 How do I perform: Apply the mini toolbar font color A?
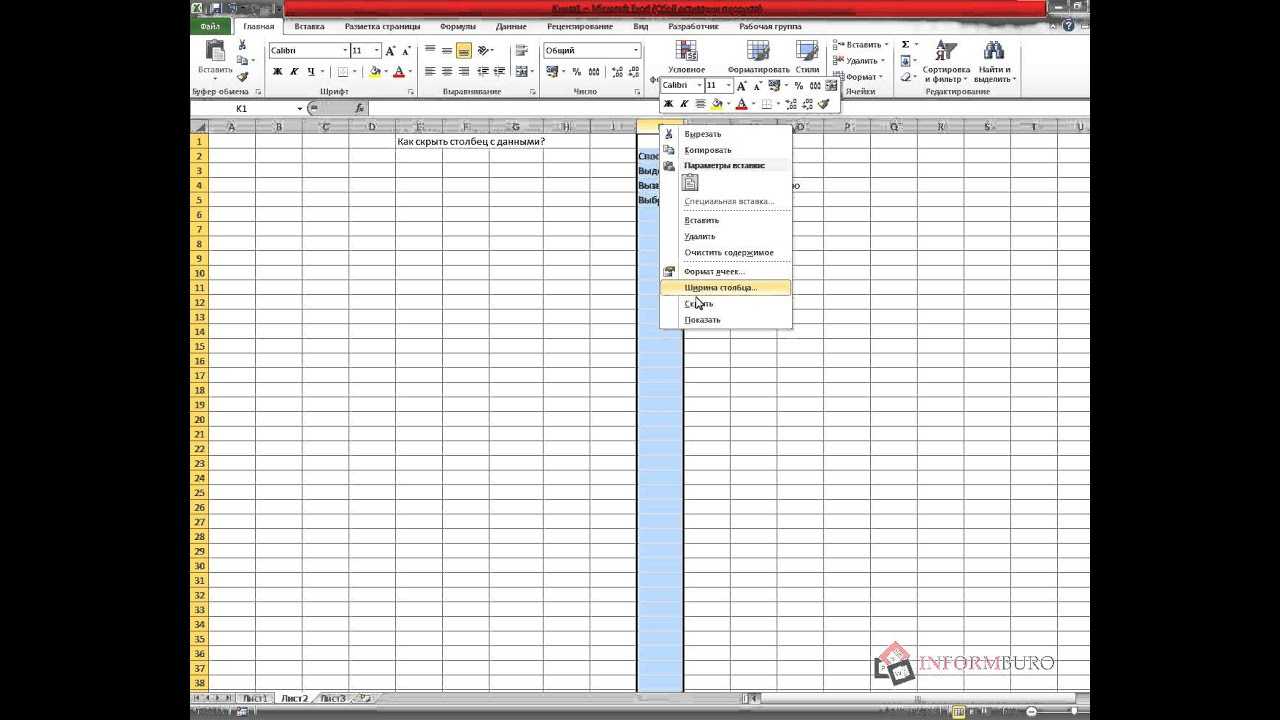(x=741, y=104)
